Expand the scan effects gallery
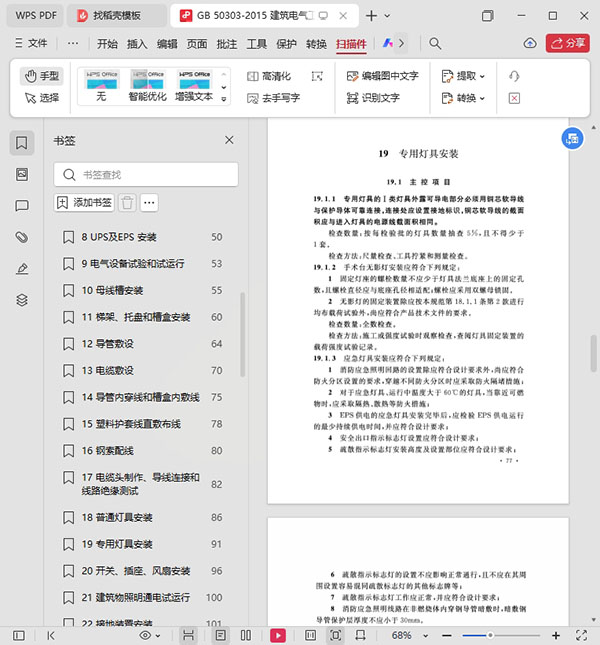The image size is (600, 645). coord(224,99)
